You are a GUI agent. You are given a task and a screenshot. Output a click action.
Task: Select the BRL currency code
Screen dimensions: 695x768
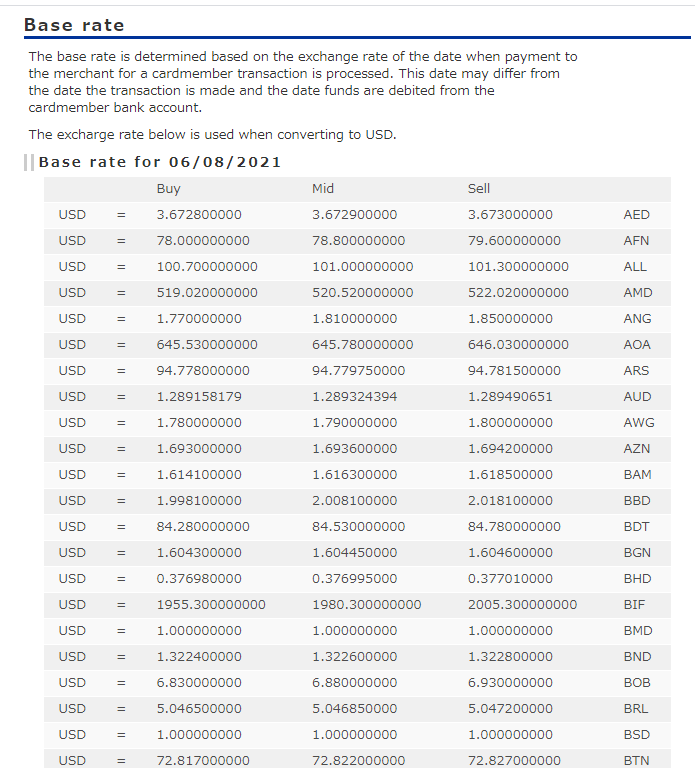[635, 708]
